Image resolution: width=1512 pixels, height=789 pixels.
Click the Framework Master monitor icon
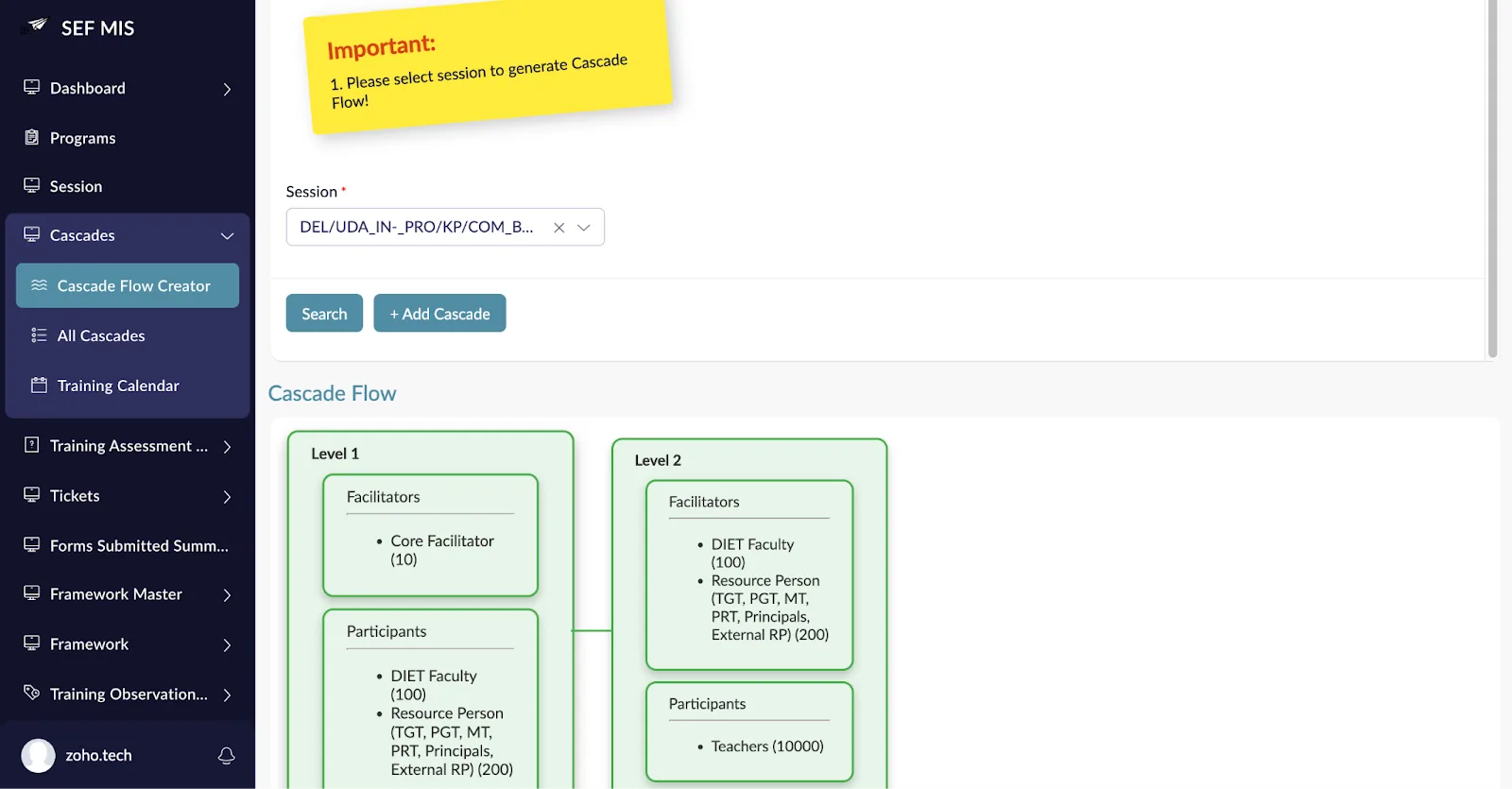pos(32,593)
